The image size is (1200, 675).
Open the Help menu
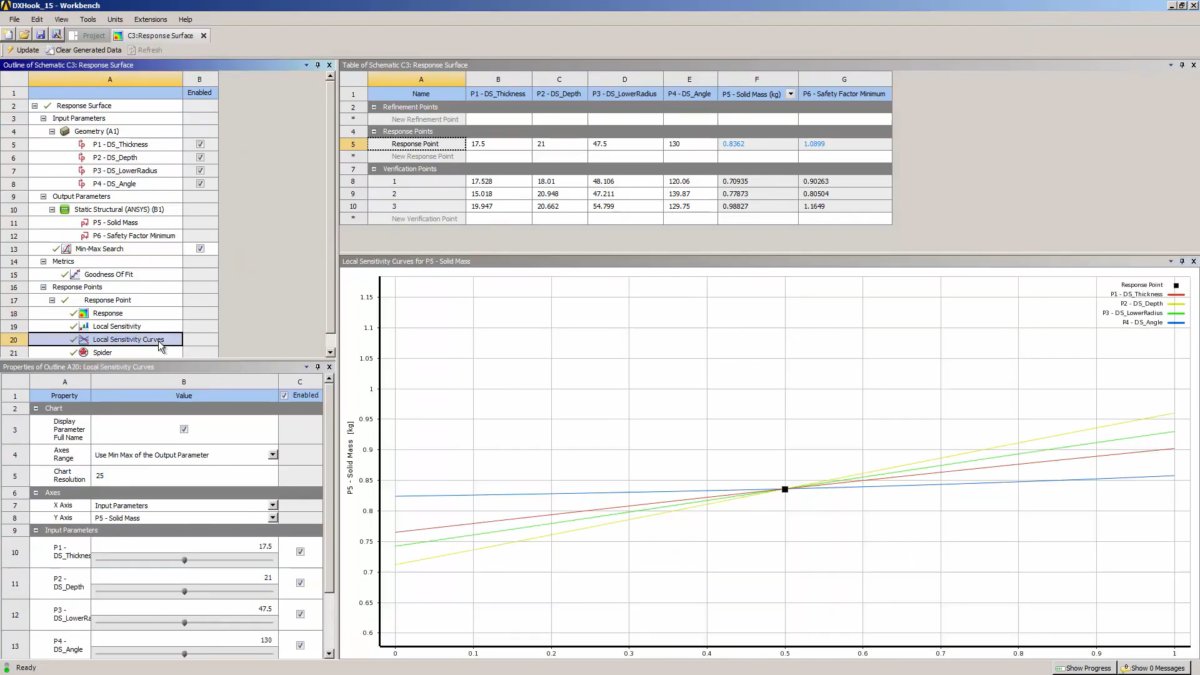(185, 19)
